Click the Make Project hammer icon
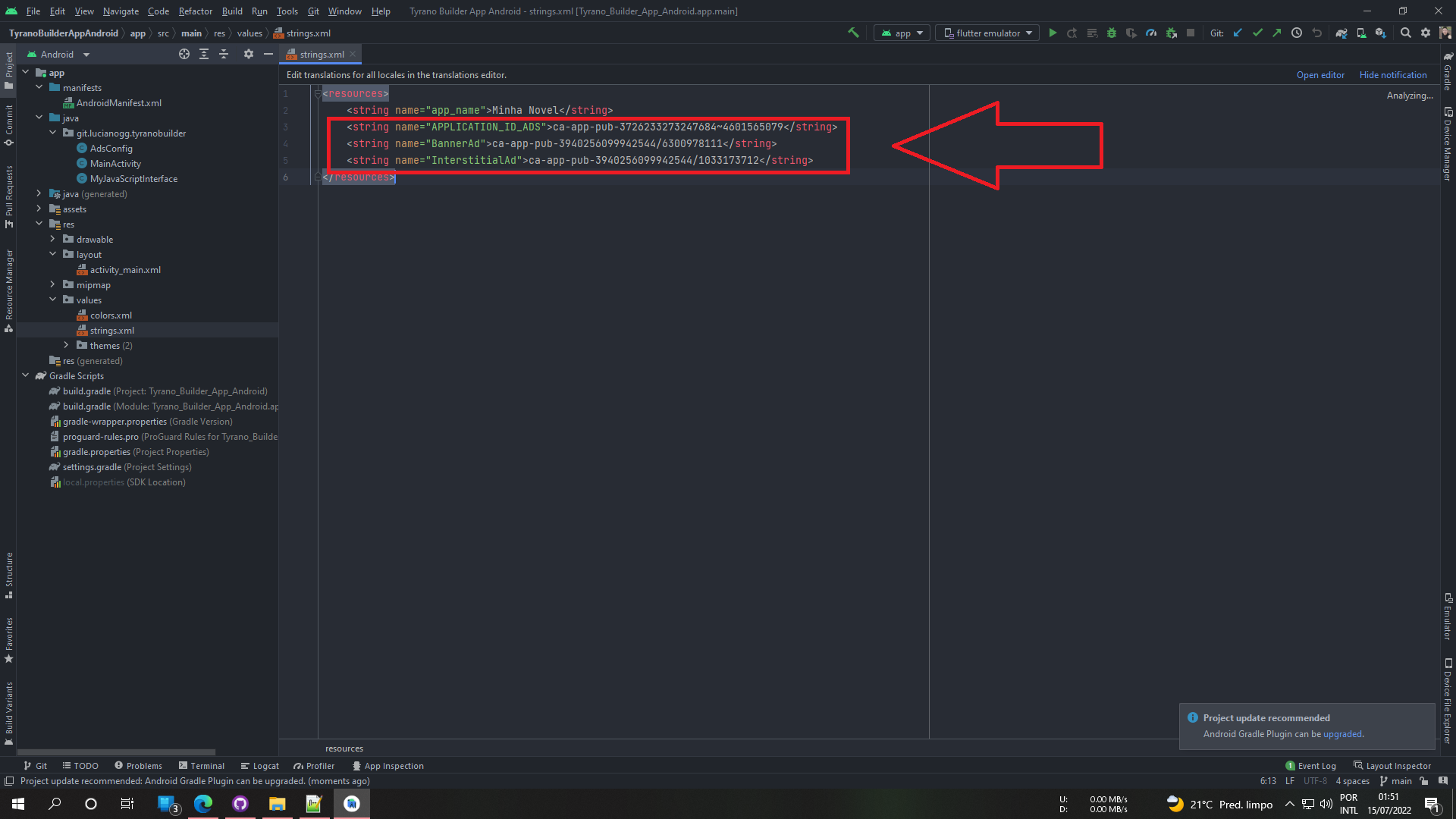 (x=853, y=33)
